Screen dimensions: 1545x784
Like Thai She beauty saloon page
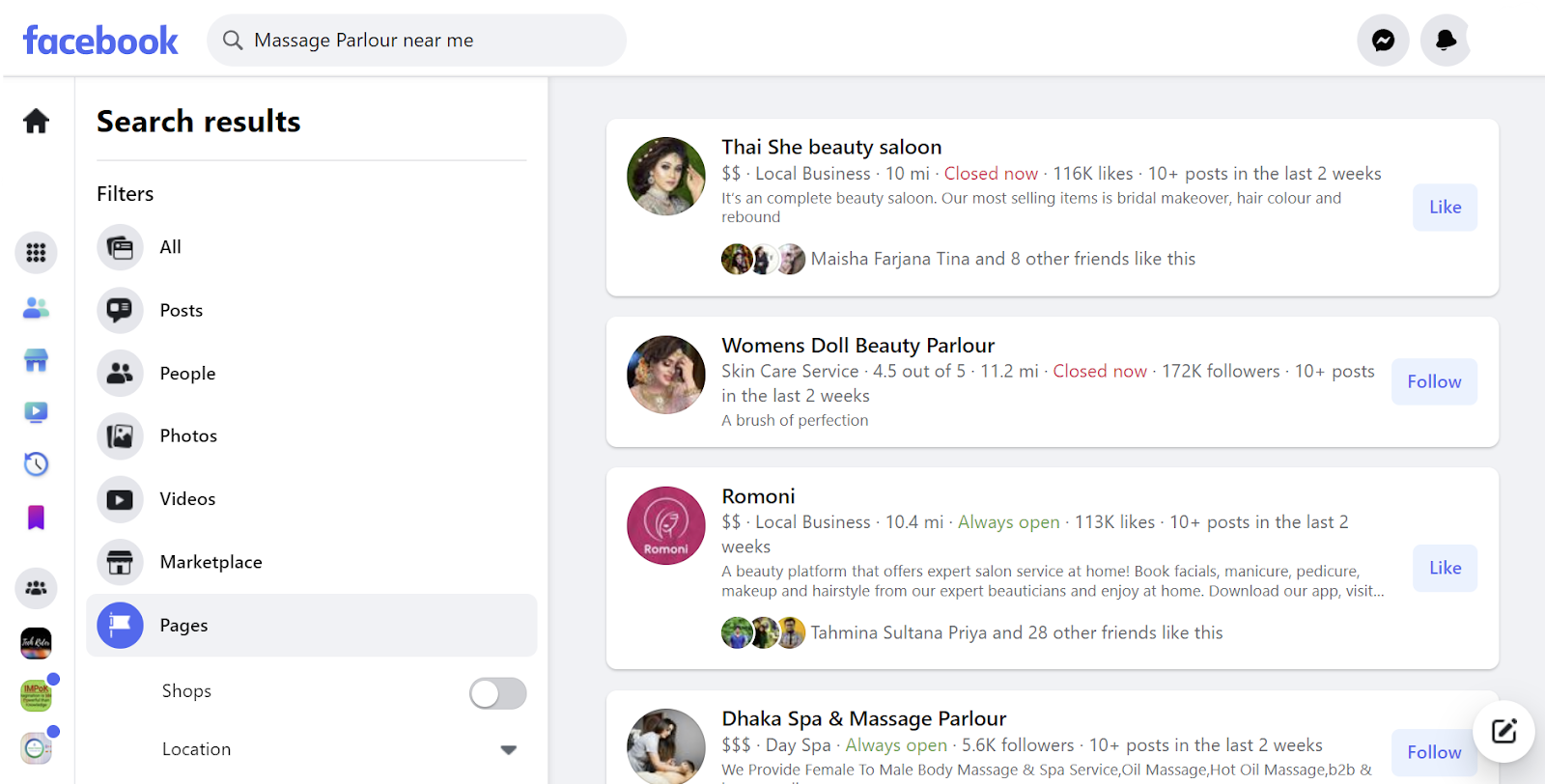(x=1445, y=207)
